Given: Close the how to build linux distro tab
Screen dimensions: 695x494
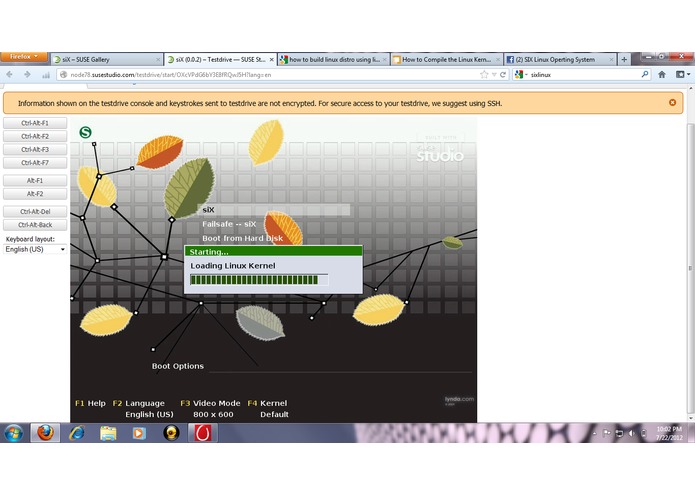Looking at the screenshot, I should point(384,59).
